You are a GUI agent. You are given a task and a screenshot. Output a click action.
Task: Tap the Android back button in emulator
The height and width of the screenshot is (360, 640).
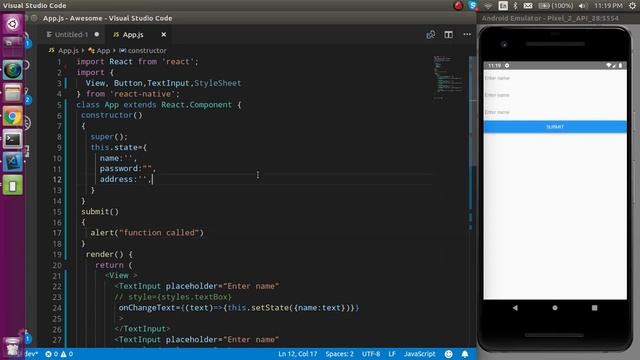pos(515,308)
